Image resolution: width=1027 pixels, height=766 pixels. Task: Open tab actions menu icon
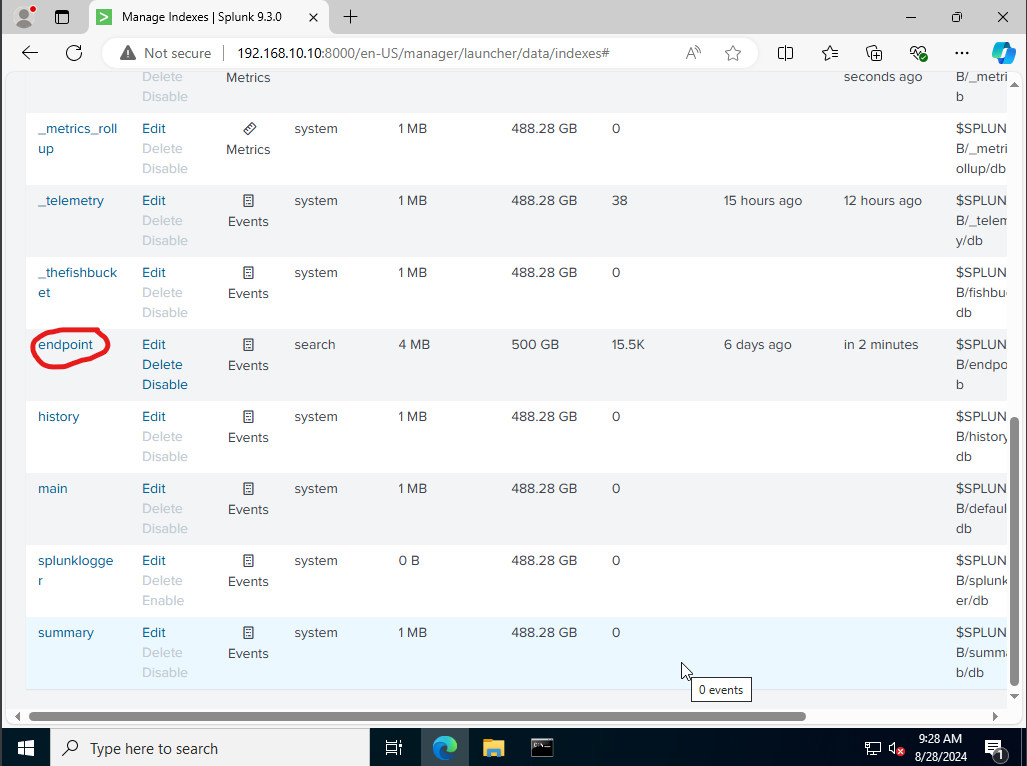coord(62,17)
